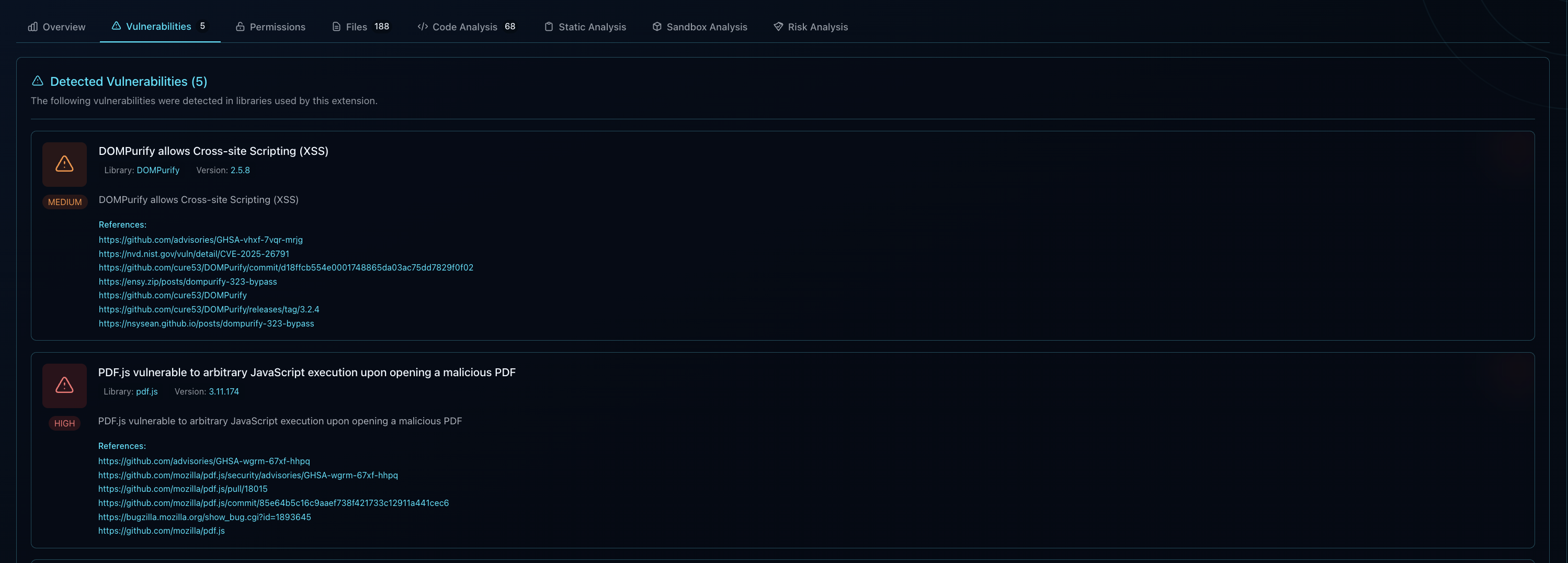The height and width of the screenshot is (563, 1568).
Task: Open GHSA-vhxf-7vqr-mrjg advisory link
Action: (201, 240)
